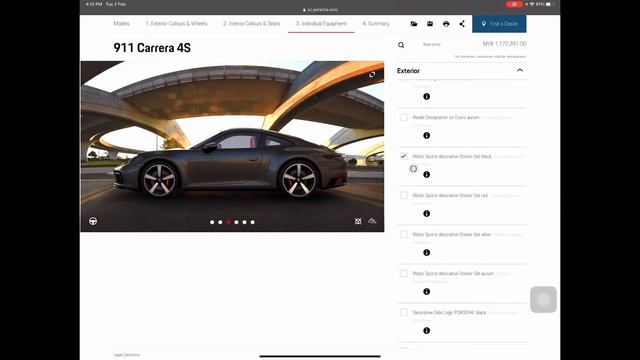Click the save configuration icon
This screenshot has width=640, height=360.
tap(430, 24)
